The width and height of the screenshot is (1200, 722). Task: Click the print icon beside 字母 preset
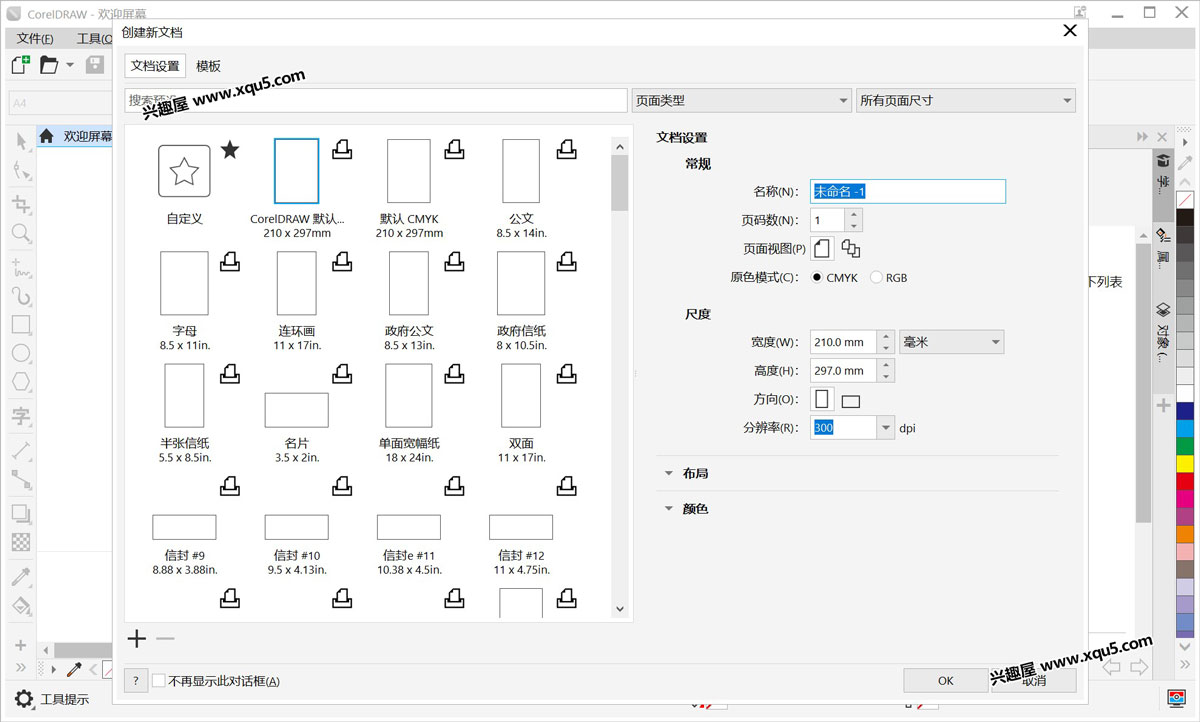(230, 261)
